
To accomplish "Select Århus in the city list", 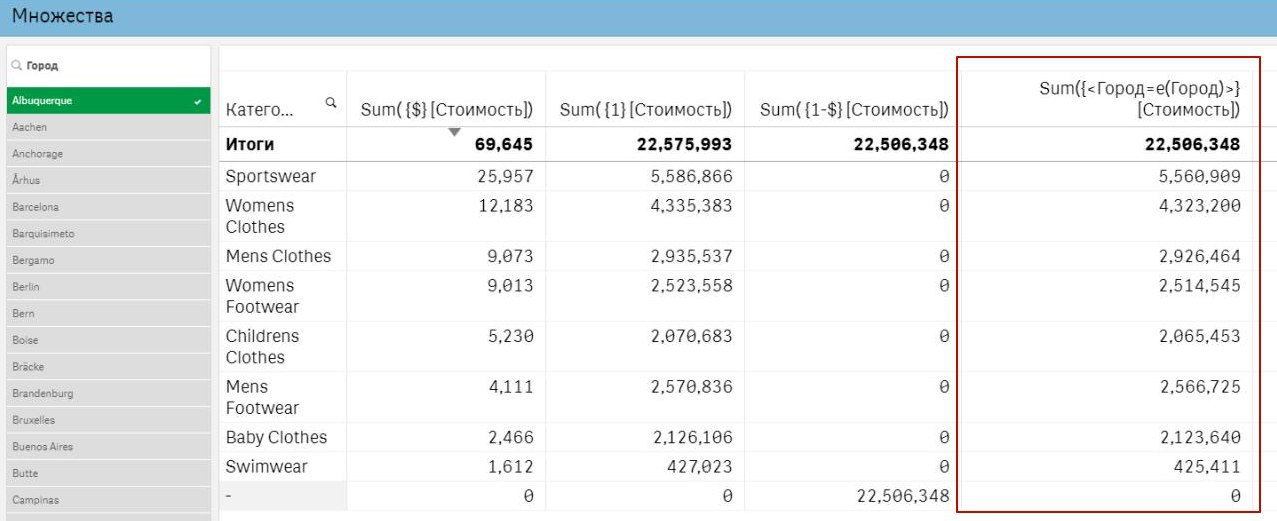I will coord(108,181).
